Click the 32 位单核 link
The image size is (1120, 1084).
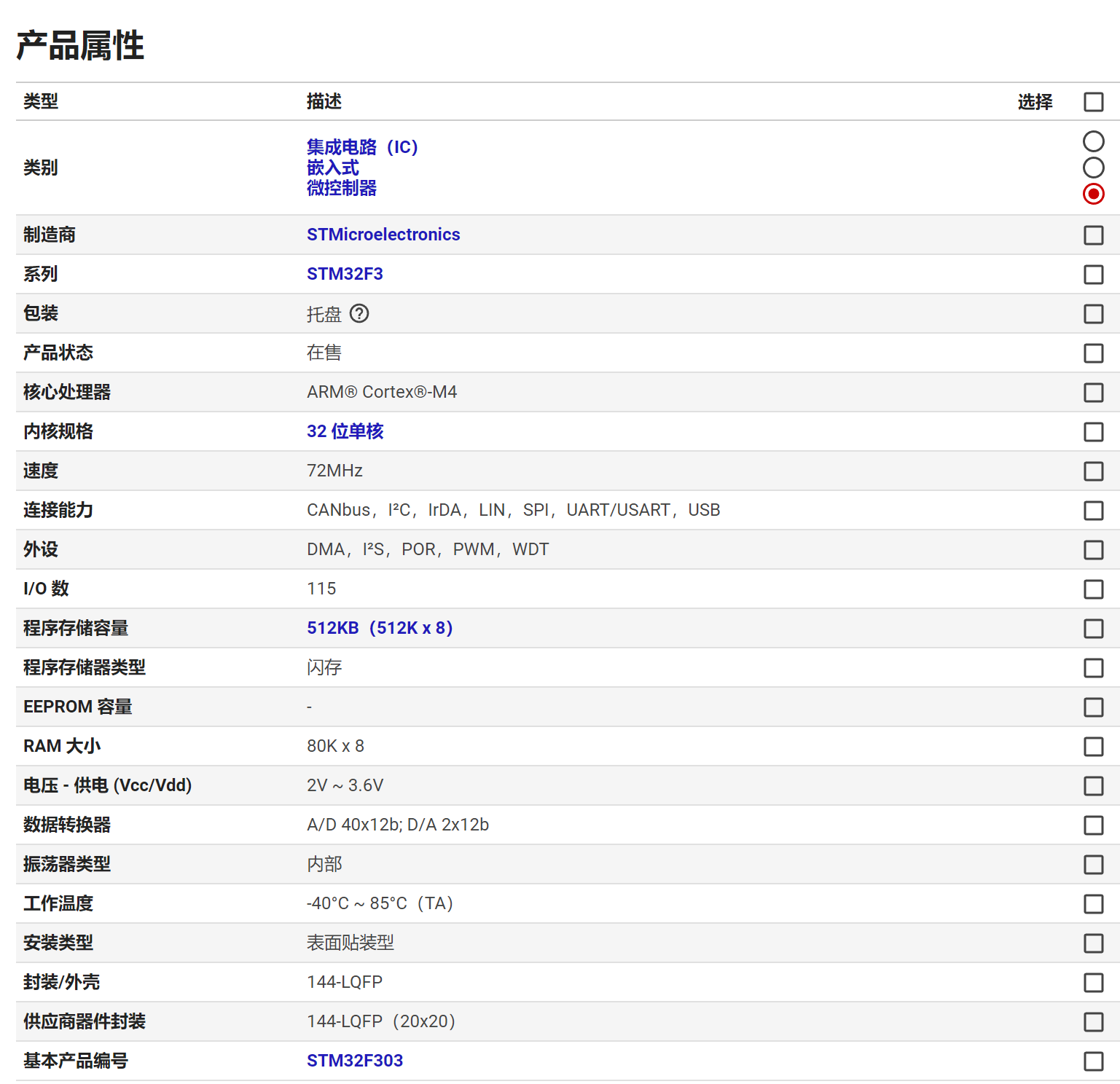pyautogui.click(x=345, y=431)
